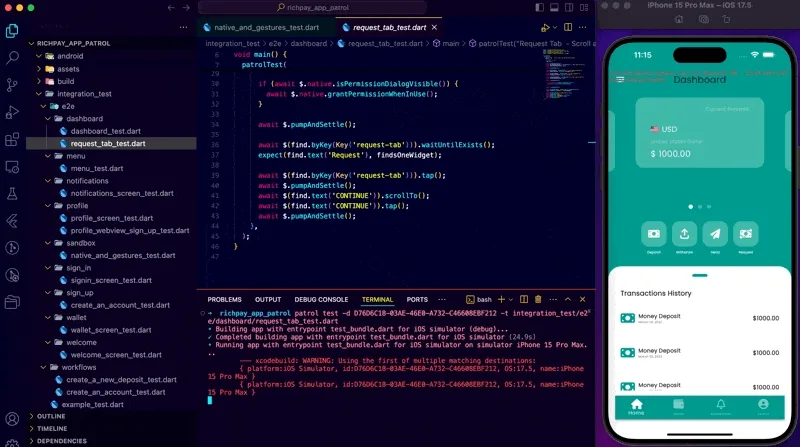Tap the Deposit icon in simulator

(654, 234)
